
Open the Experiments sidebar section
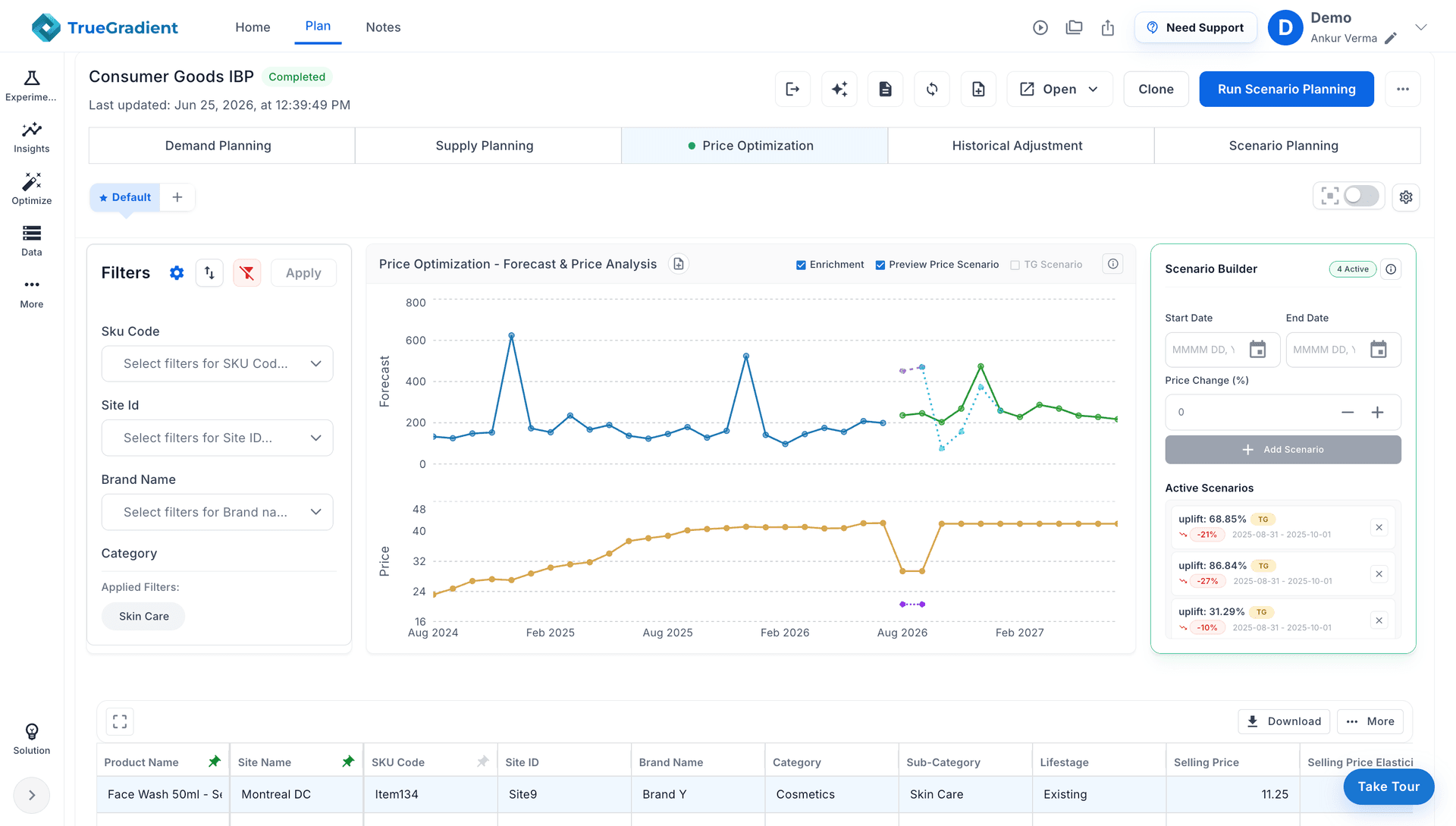tap(31, 86)
